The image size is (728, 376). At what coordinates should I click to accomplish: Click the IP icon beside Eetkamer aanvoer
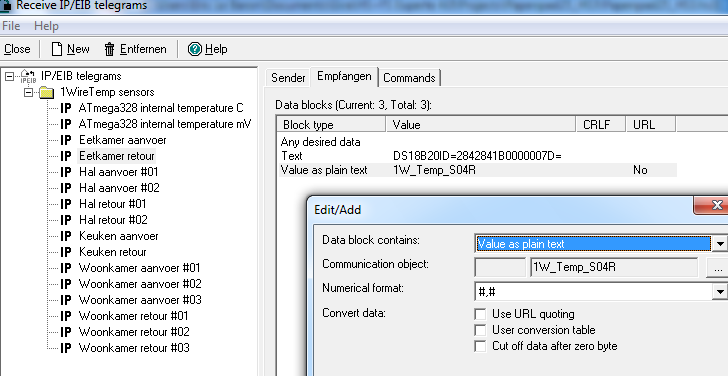pos(66,140)
